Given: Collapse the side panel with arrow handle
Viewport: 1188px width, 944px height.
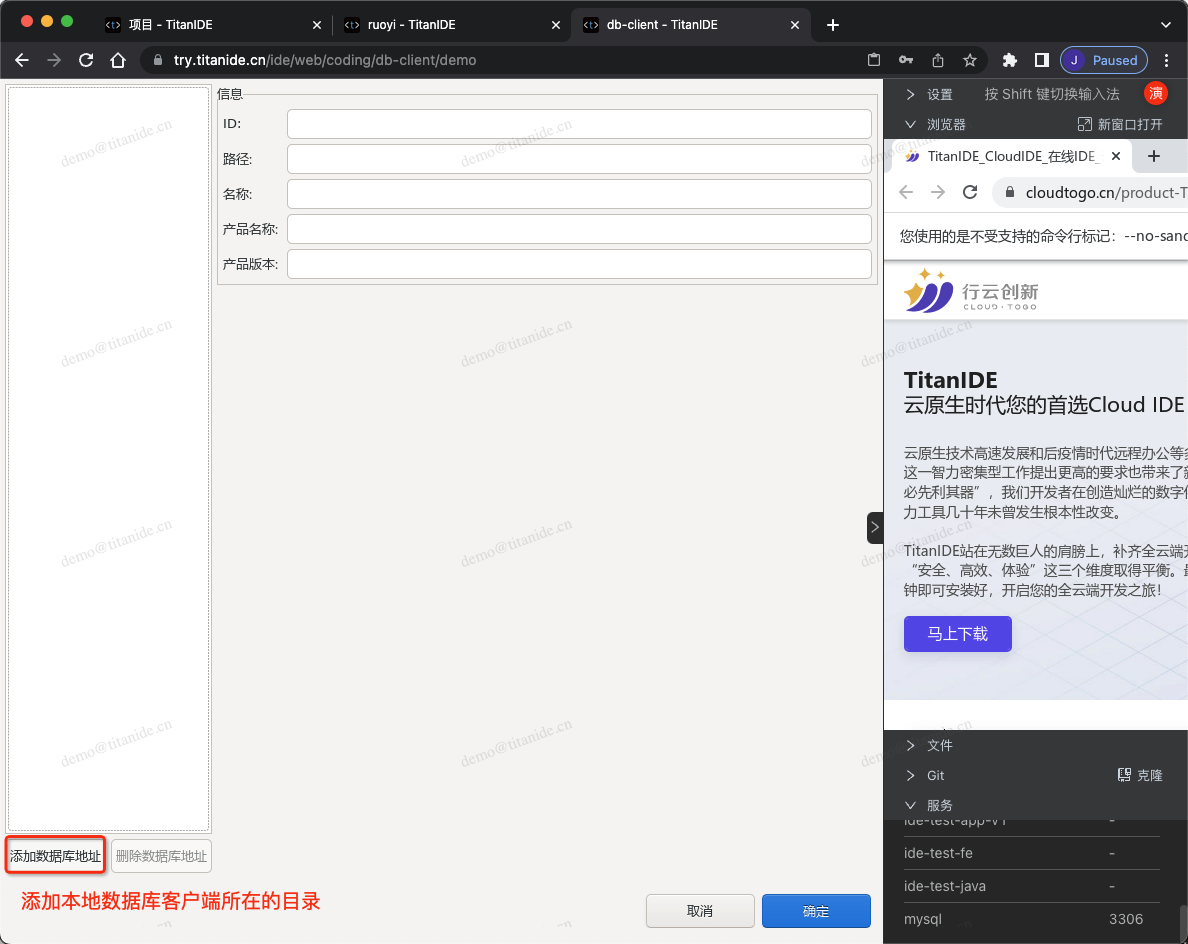Looking at the screenshot, I should click(875, 527).
